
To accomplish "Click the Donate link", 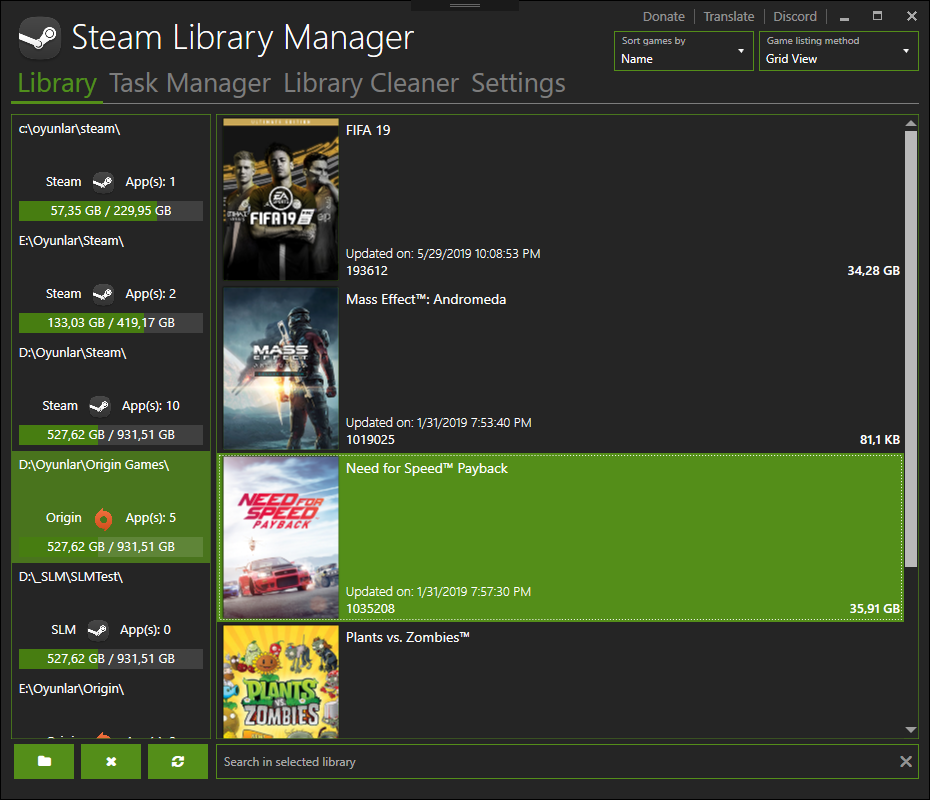I will point(664,17).
